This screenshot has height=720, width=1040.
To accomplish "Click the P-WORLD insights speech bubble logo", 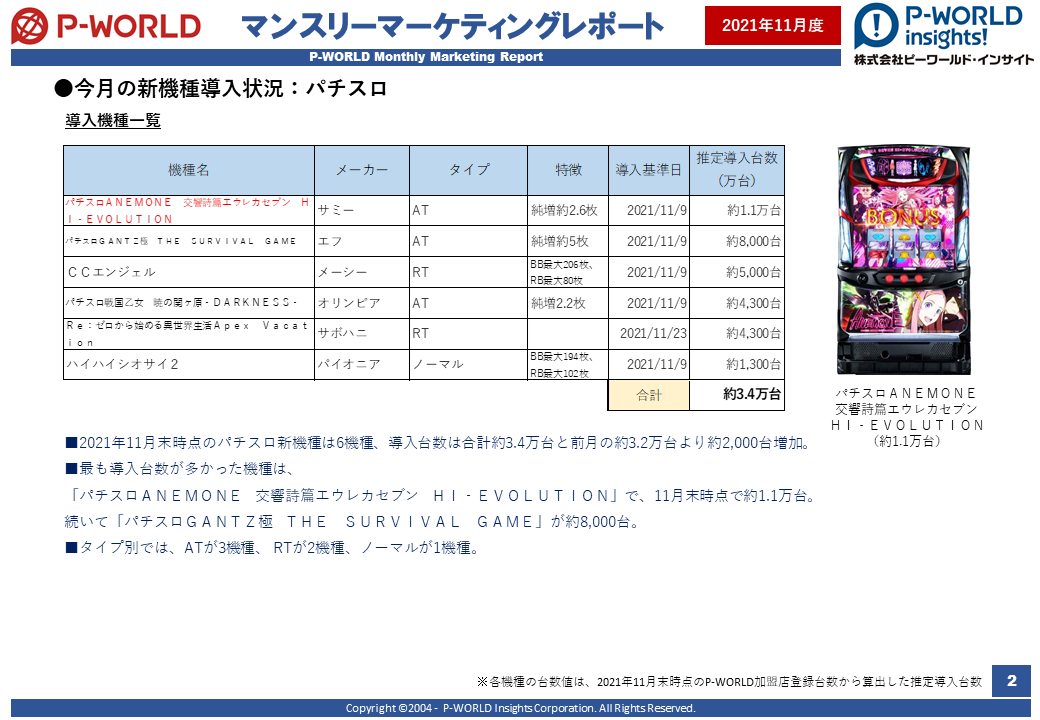I will 876,26.
